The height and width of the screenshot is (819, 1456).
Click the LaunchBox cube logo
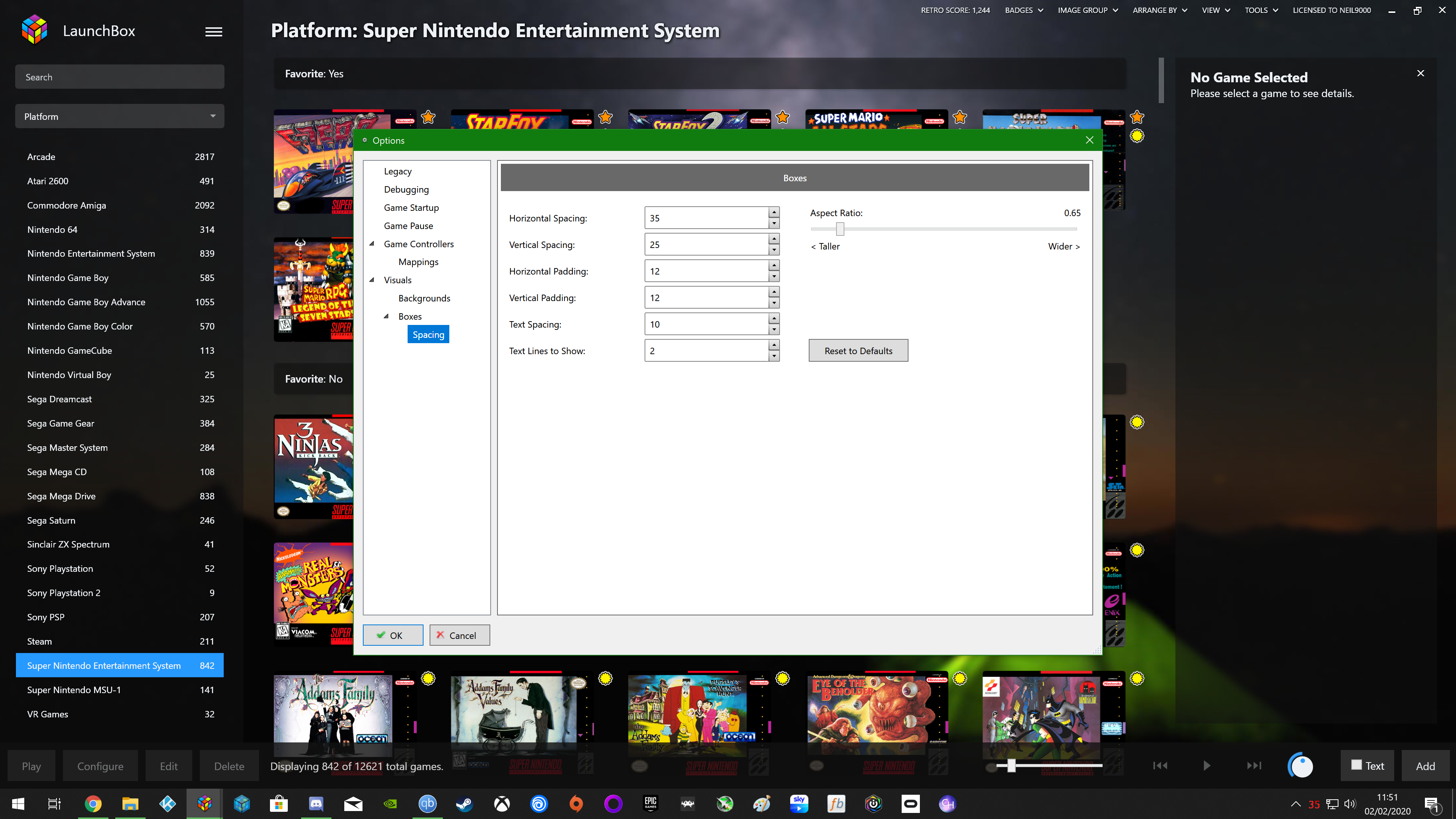[35, 30]
